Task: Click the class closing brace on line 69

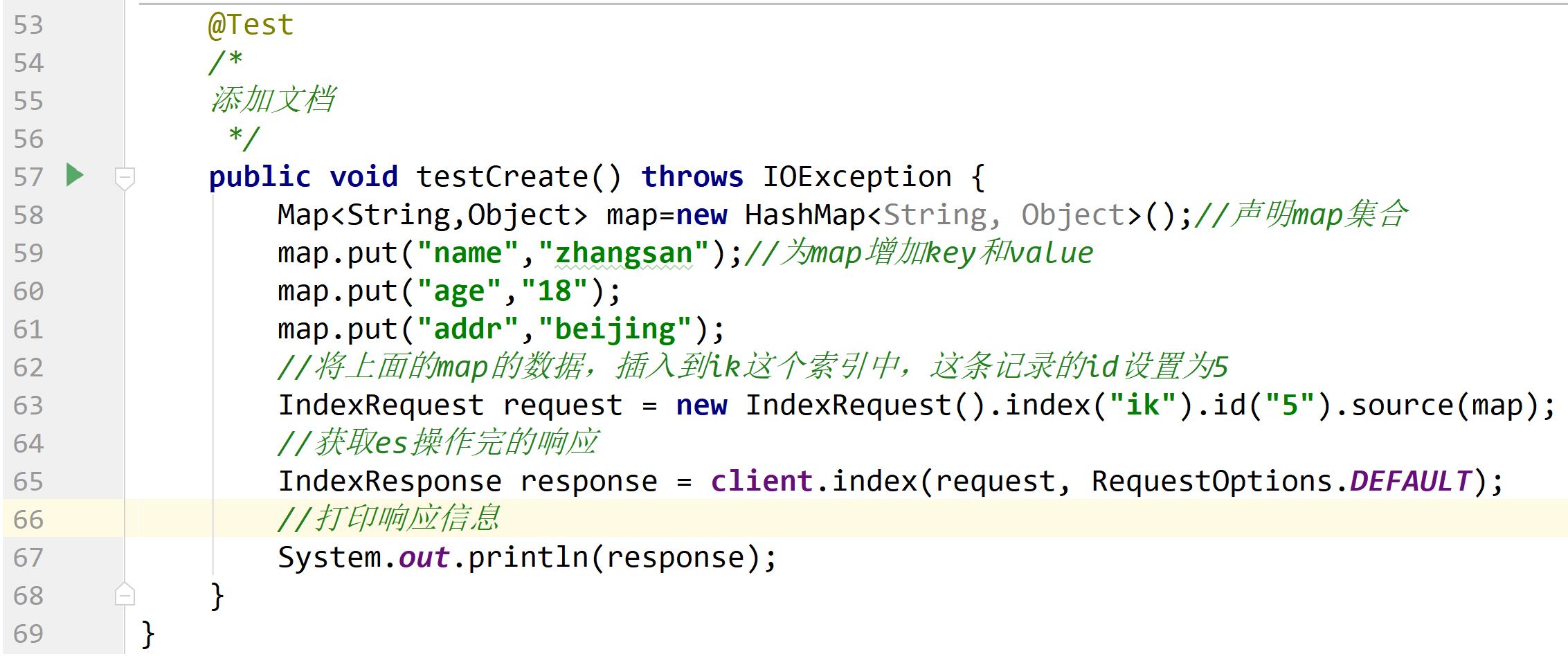Action: (x=147, y=634)
